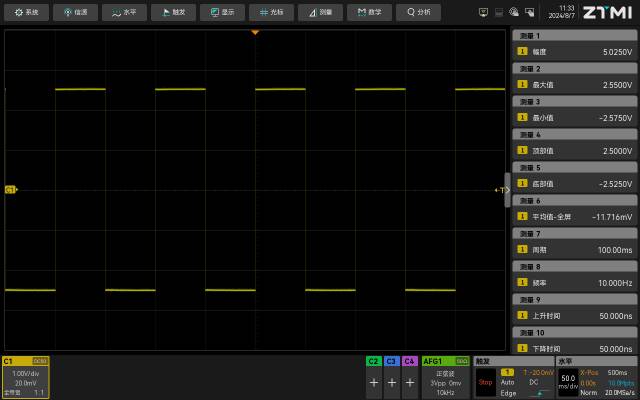Click the AFG1 正弦波 waveform type
The image size is (640, 400).
[445, 374]
